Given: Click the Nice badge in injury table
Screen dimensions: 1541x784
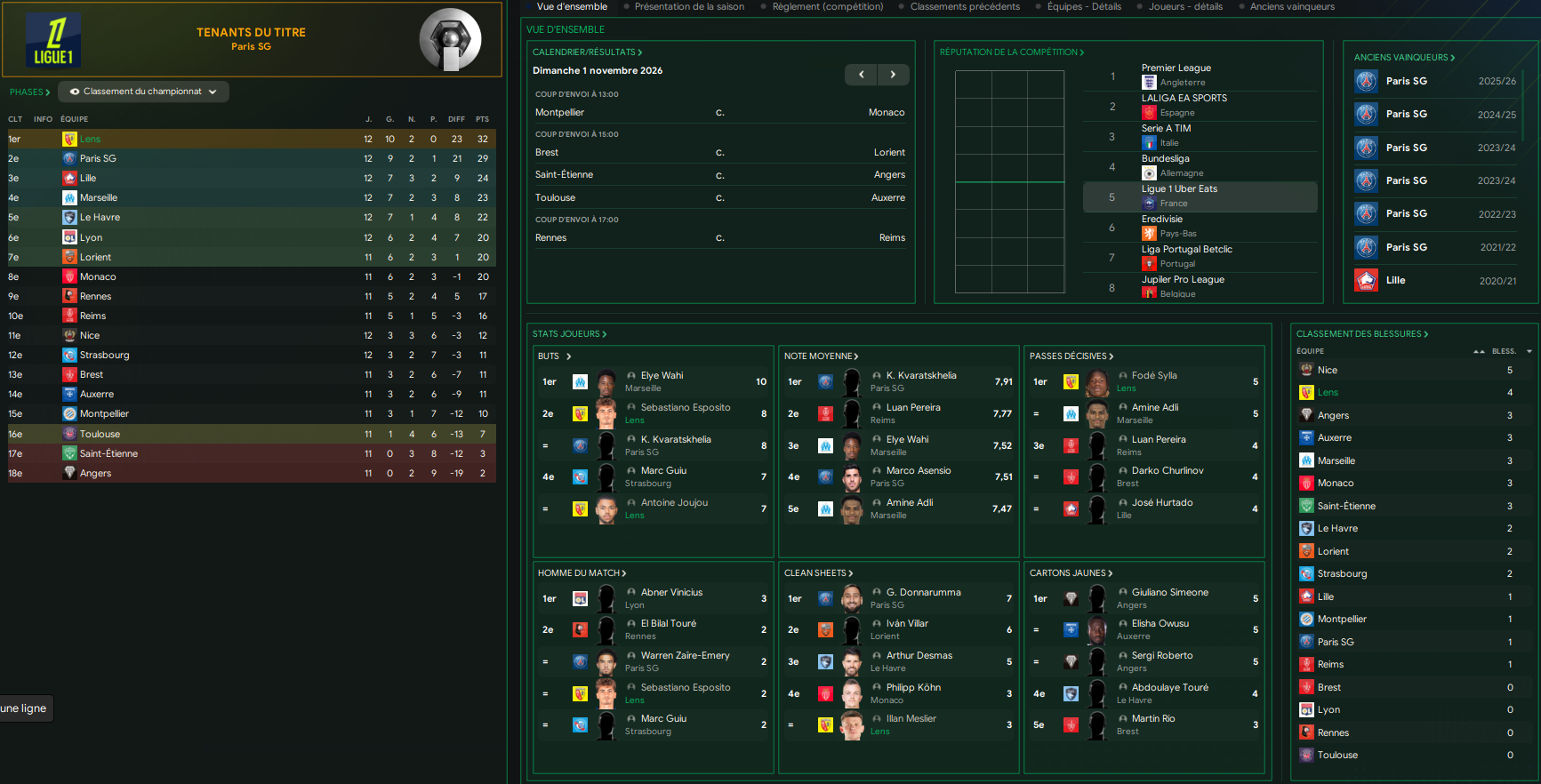Looking at the screenshot, I should 1306,370.
